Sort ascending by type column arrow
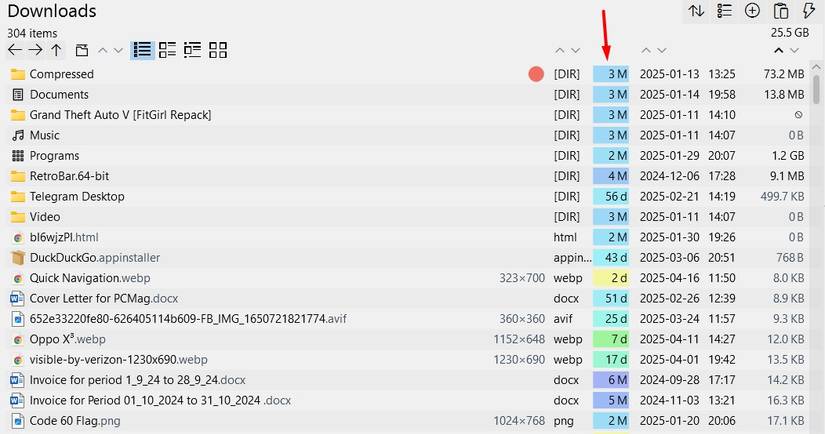Image resolution: width=825 pixels, height=434 pixels. (560, 51)
